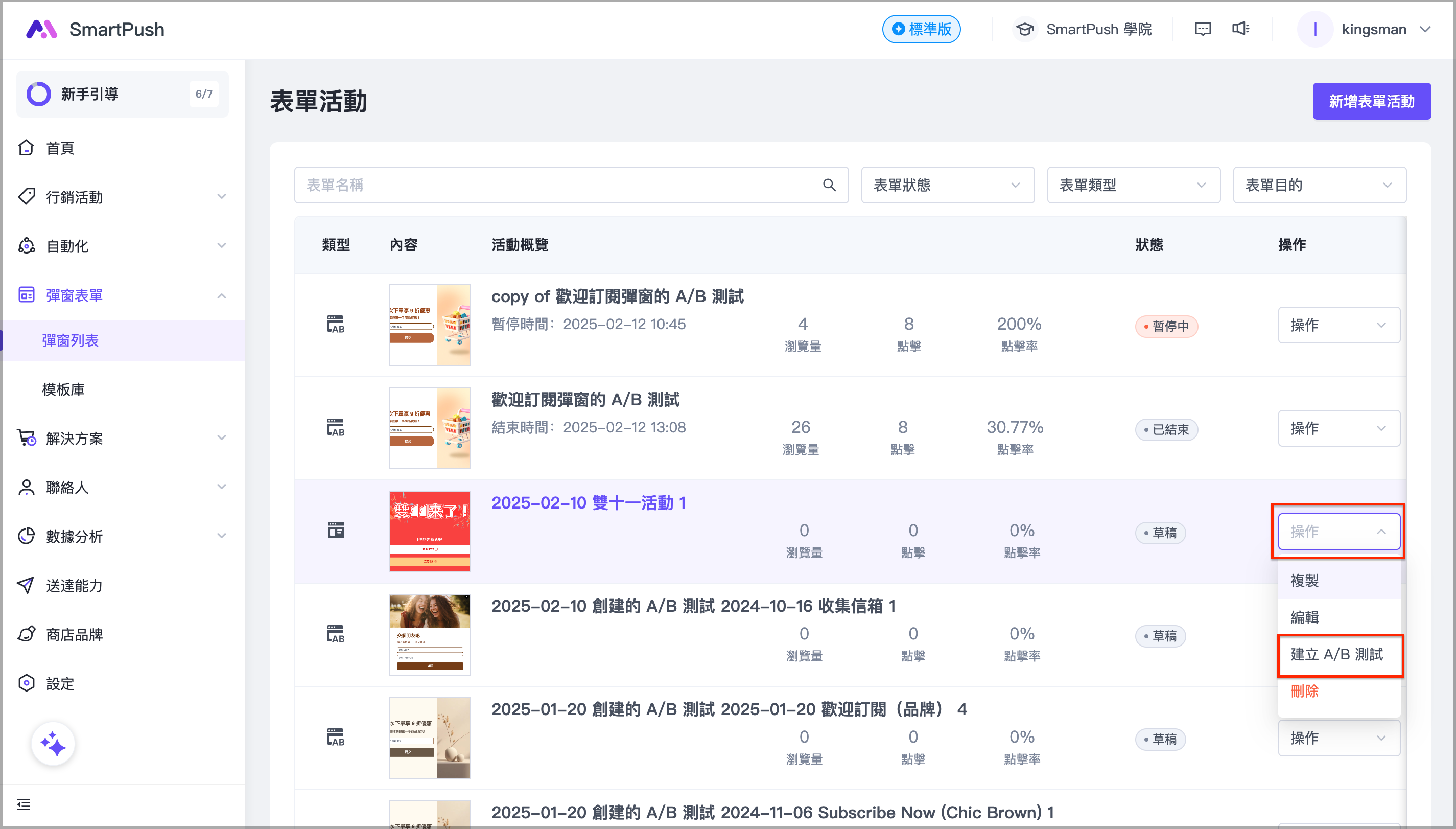The width and height of the screenshot is (1456, 829).
Task: Click the 首頁 home sidebar item
Action: [60, 148]
